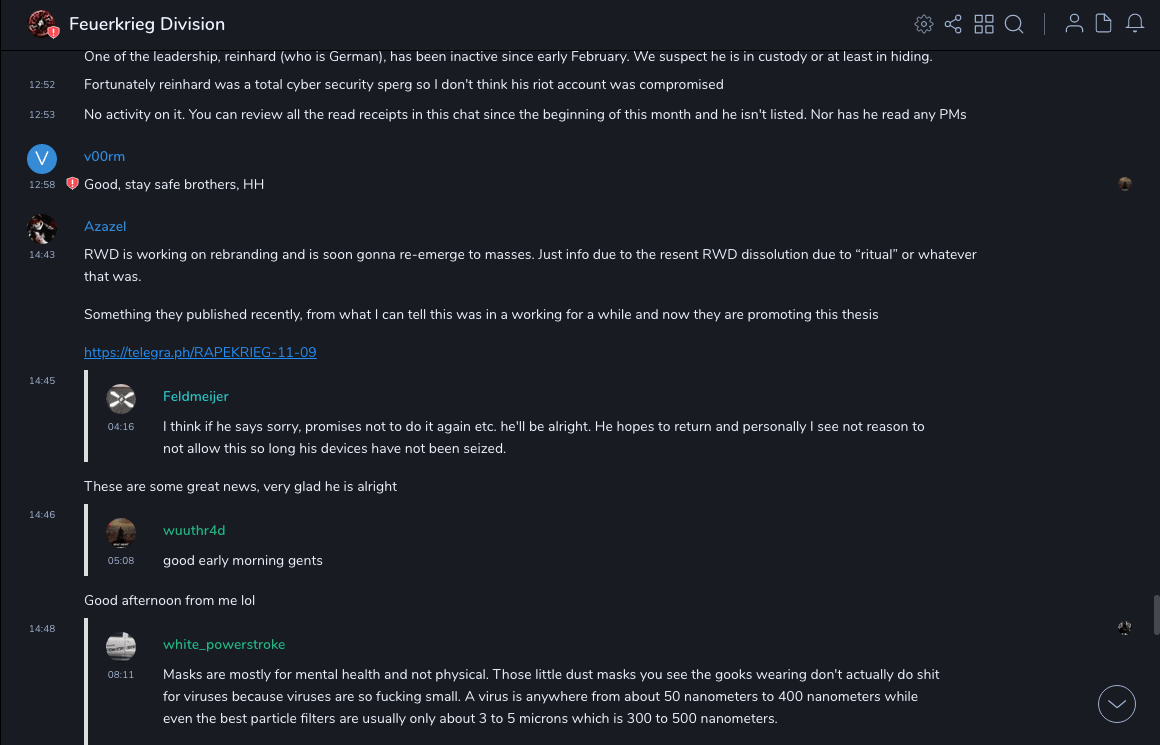This screenshot has width=1160, height=745.
Task: Click the notifications bell icon
Action: click(1135, 24)
